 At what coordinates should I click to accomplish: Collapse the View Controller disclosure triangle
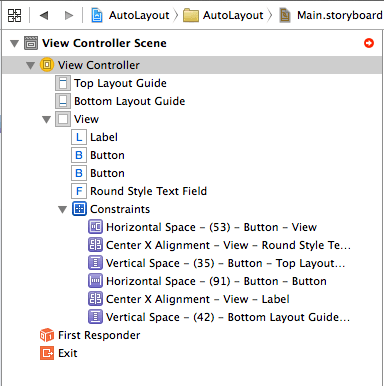(x=30, y=65)
